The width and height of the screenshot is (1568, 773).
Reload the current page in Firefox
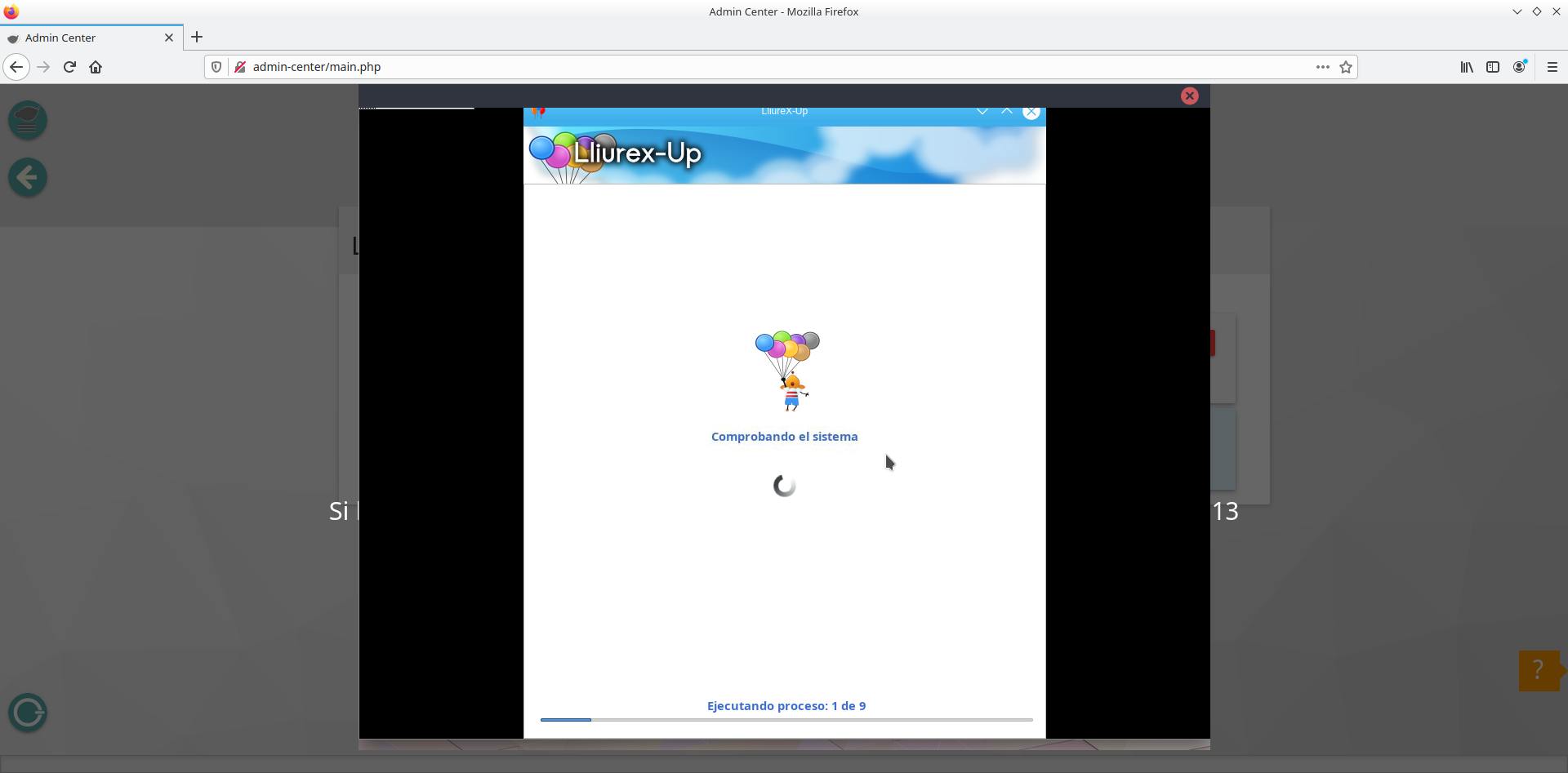tap(69, 67)
